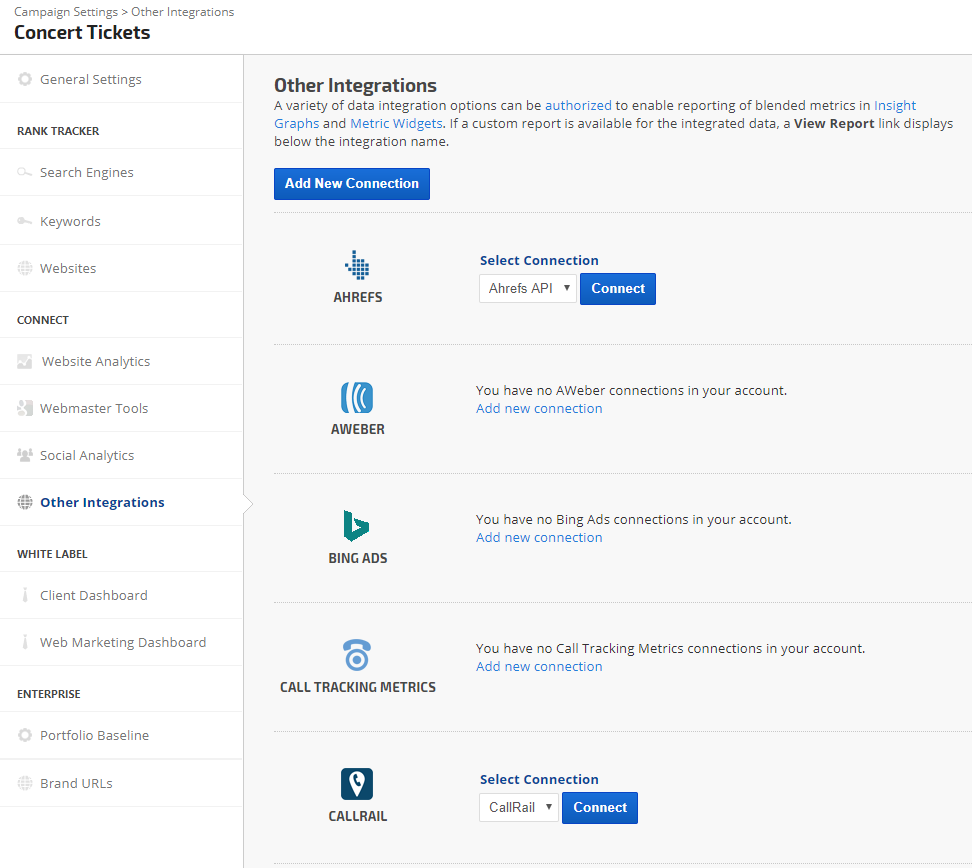Open Portfolio Baseline settings
The width and height of the screenshot is (972, 868).
click(94, 736)
